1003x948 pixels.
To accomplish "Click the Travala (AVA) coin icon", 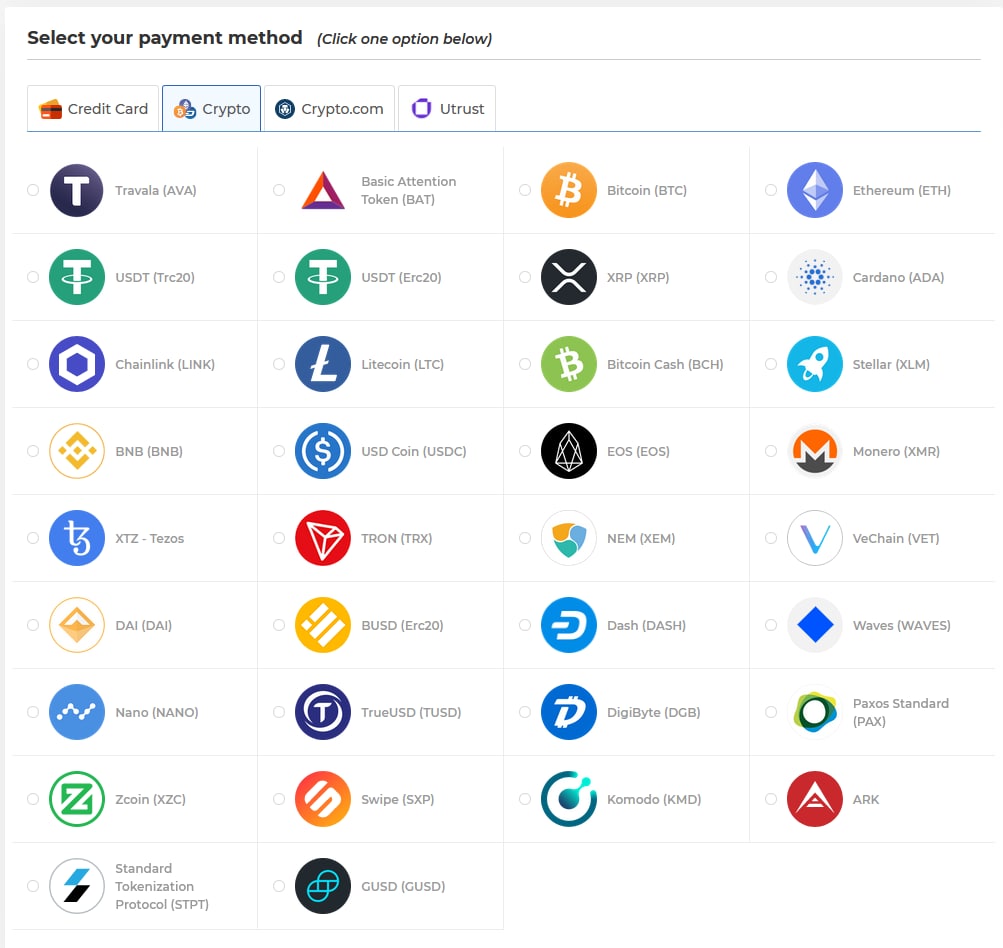I will 77,191.
